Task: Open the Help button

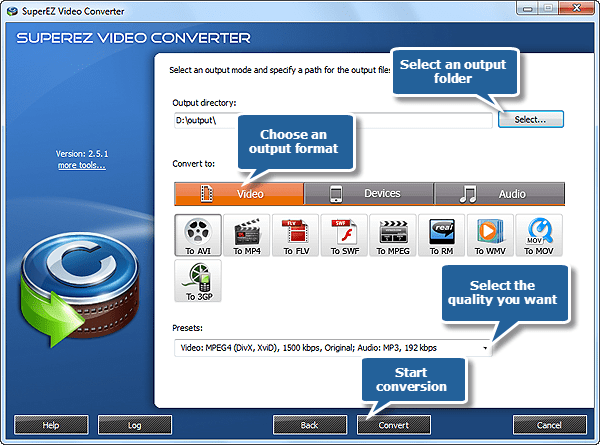Action: tap(51, 425)
